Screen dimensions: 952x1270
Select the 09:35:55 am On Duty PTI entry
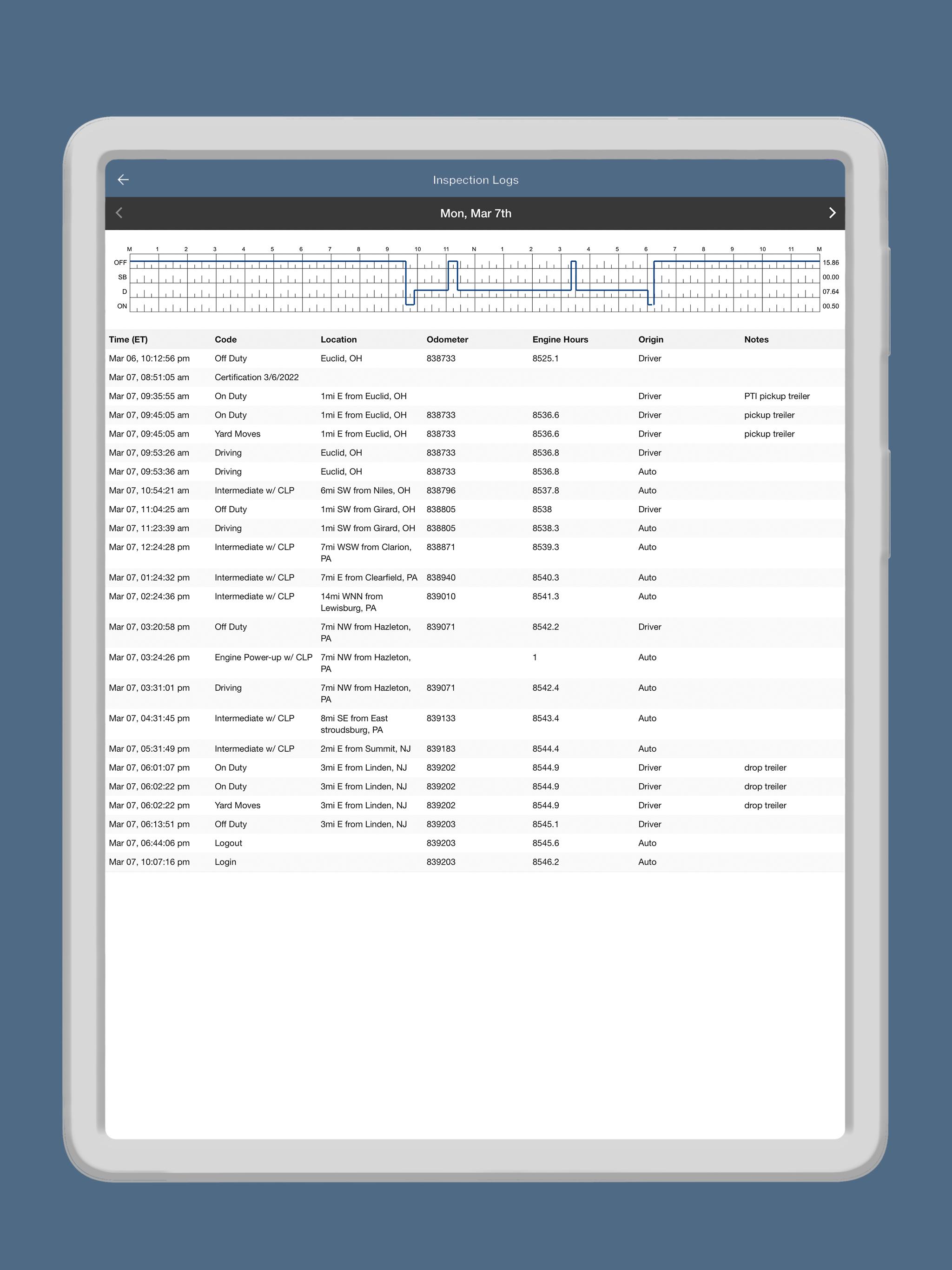230,396
